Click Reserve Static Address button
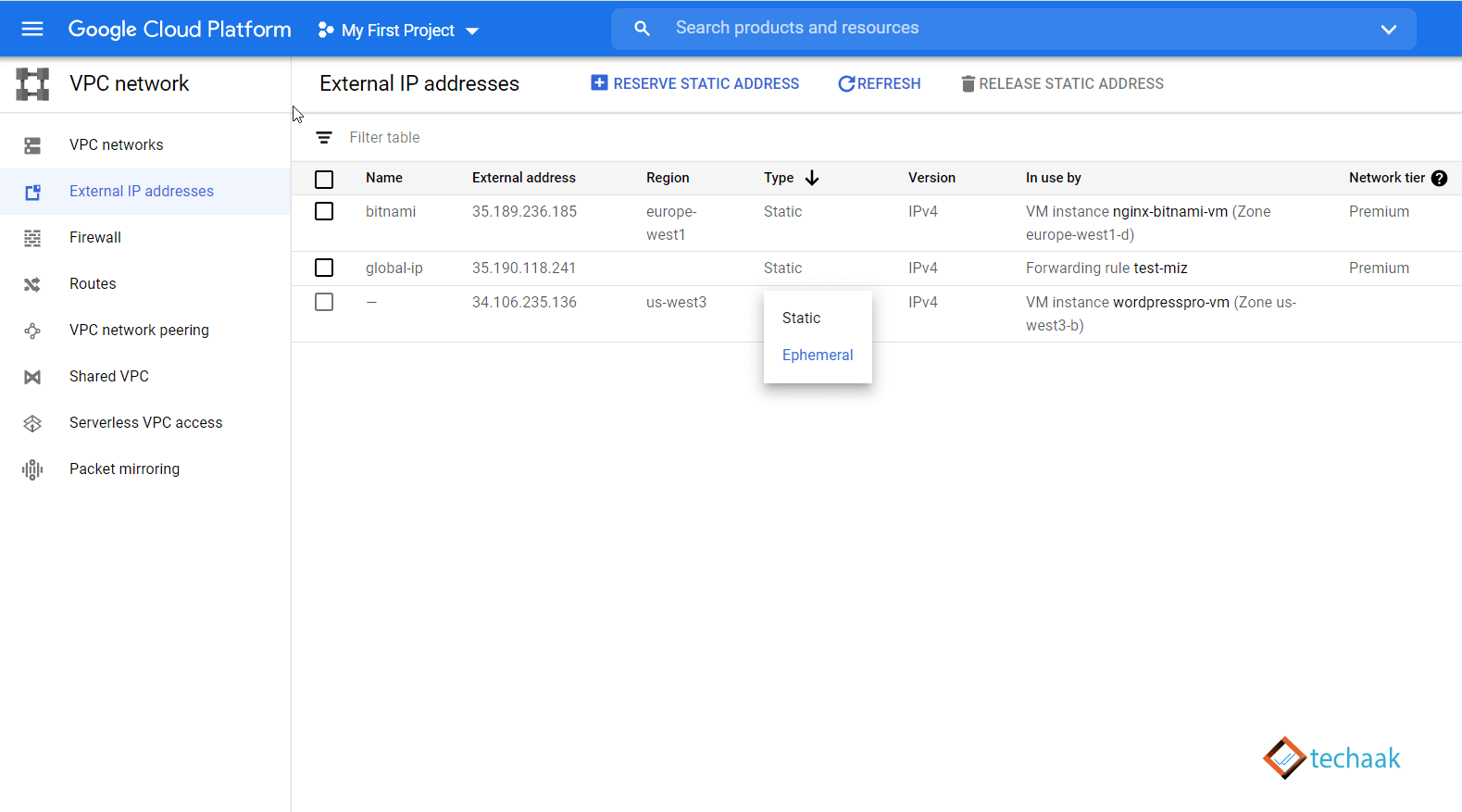Viewport: 1462px width, 812px height. coord(695,83)
